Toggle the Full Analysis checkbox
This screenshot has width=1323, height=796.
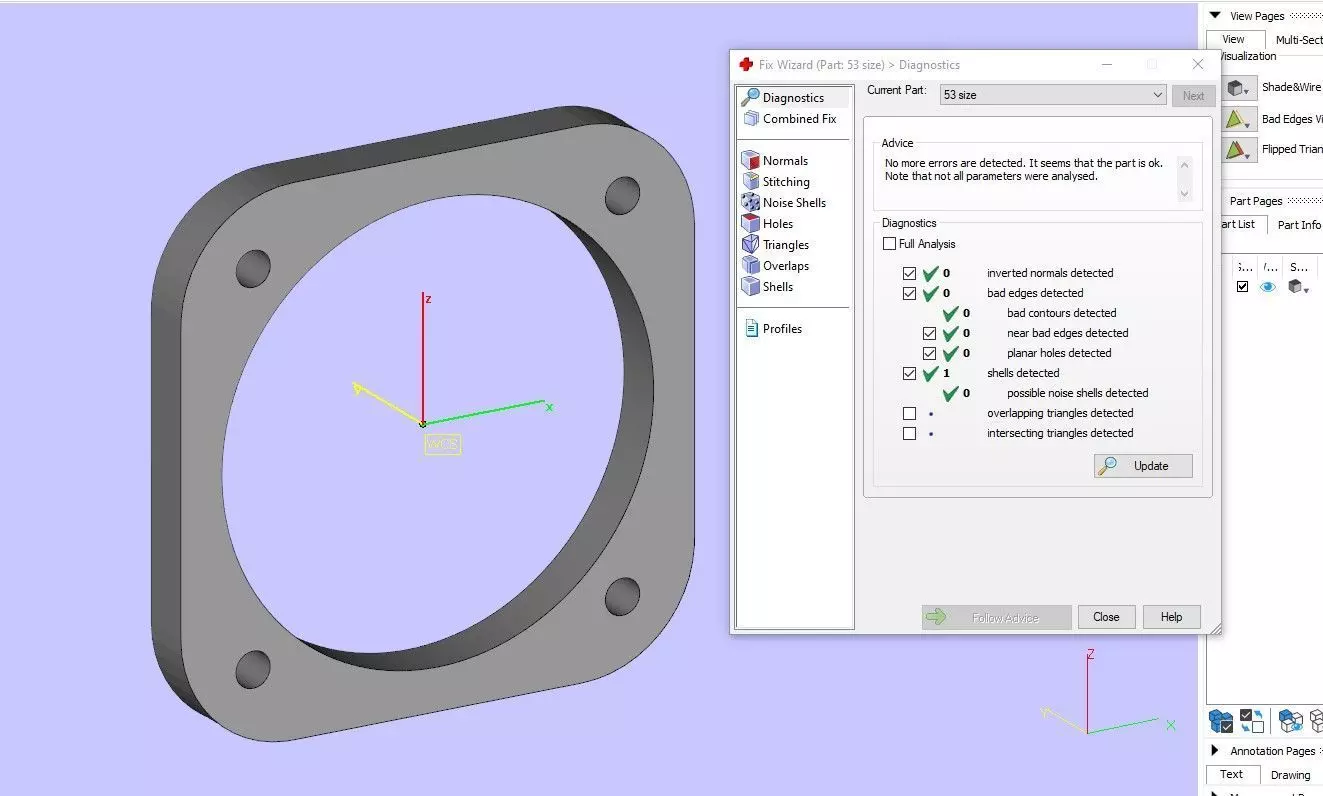tap(890, 244)
